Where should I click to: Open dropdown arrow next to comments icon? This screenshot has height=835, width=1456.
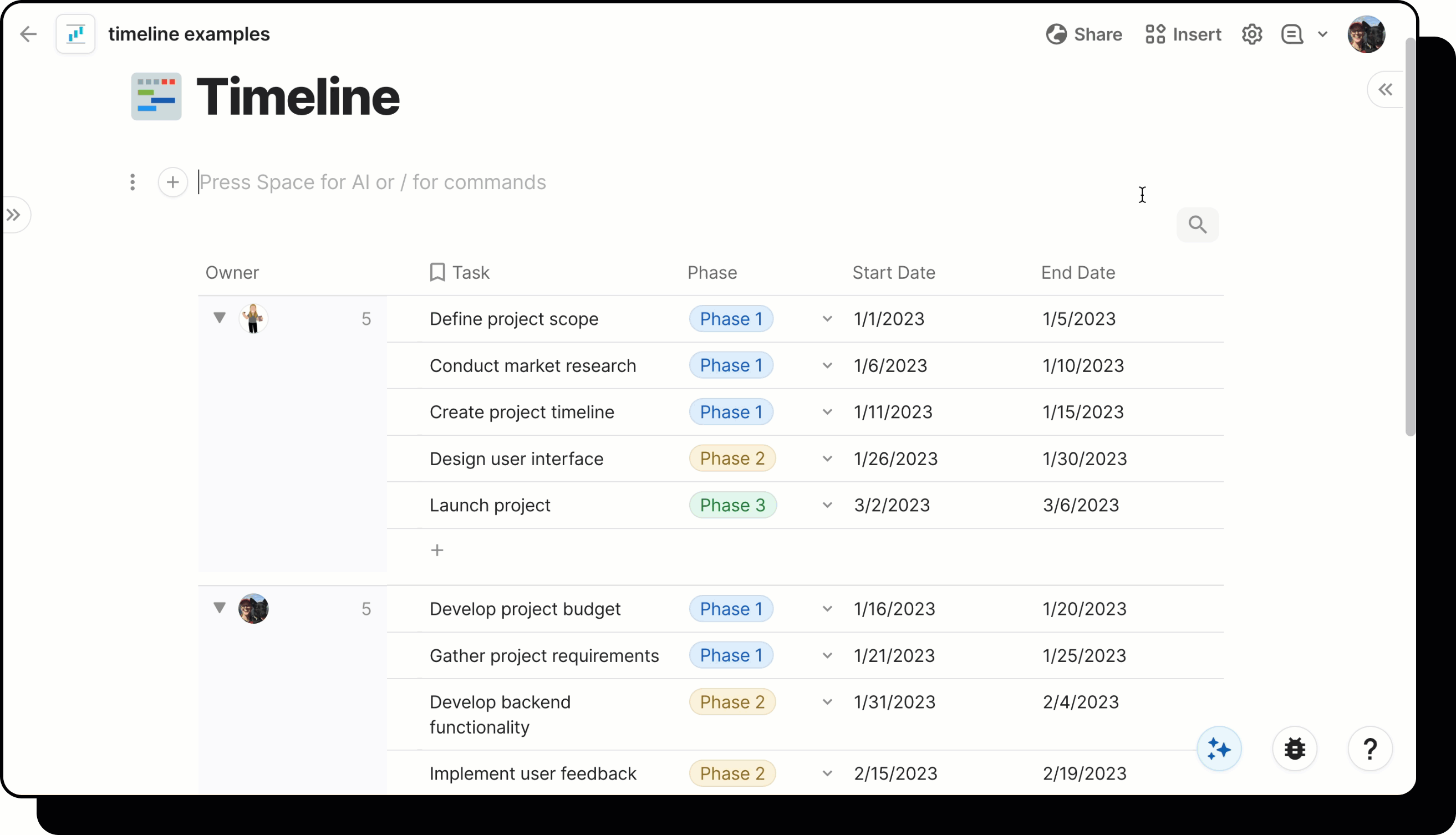pos(1322,34)
